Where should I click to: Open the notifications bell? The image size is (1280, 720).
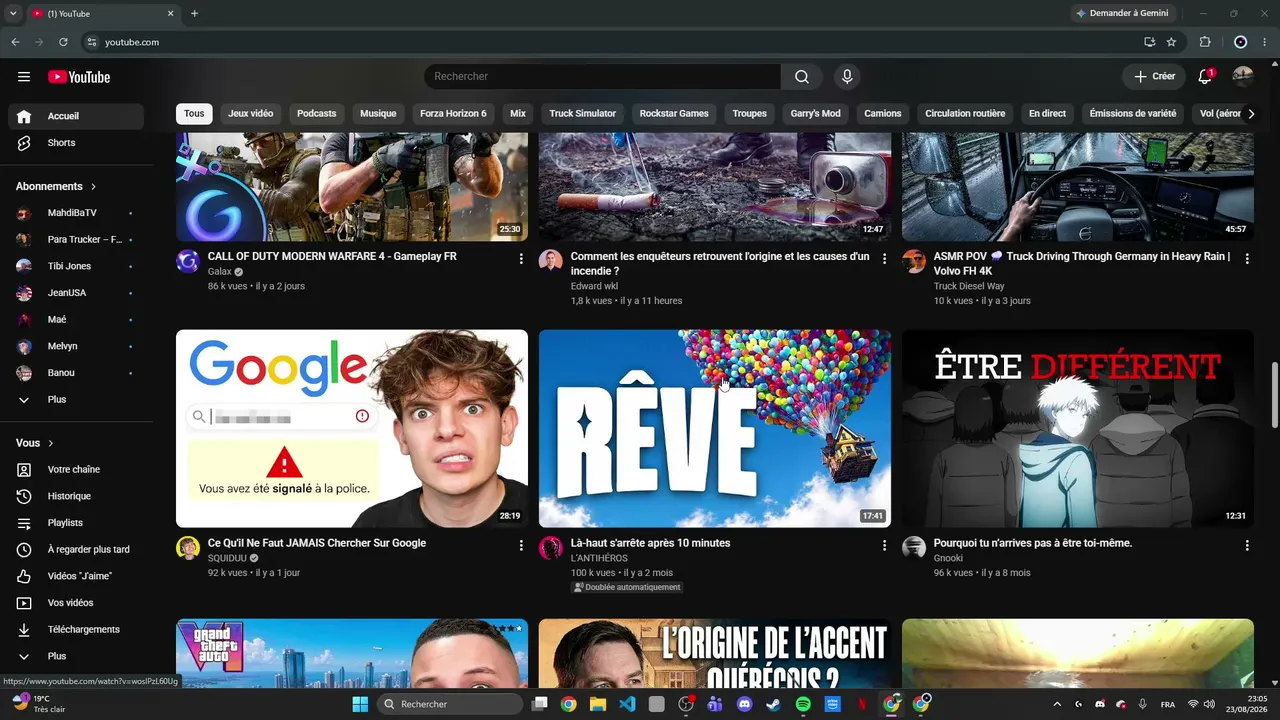pyautogui.click(x=1205, y=77)
